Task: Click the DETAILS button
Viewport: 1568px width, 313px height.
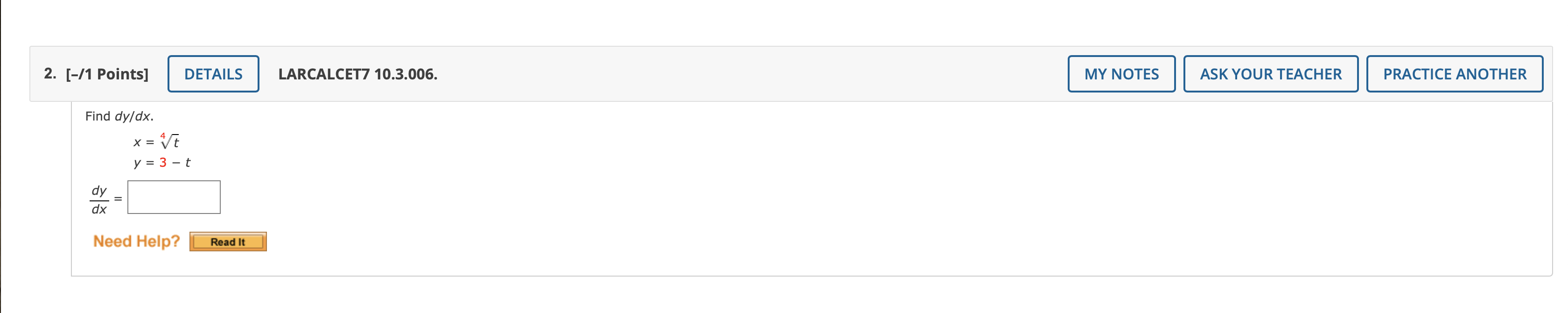Action: pos(213,74)
